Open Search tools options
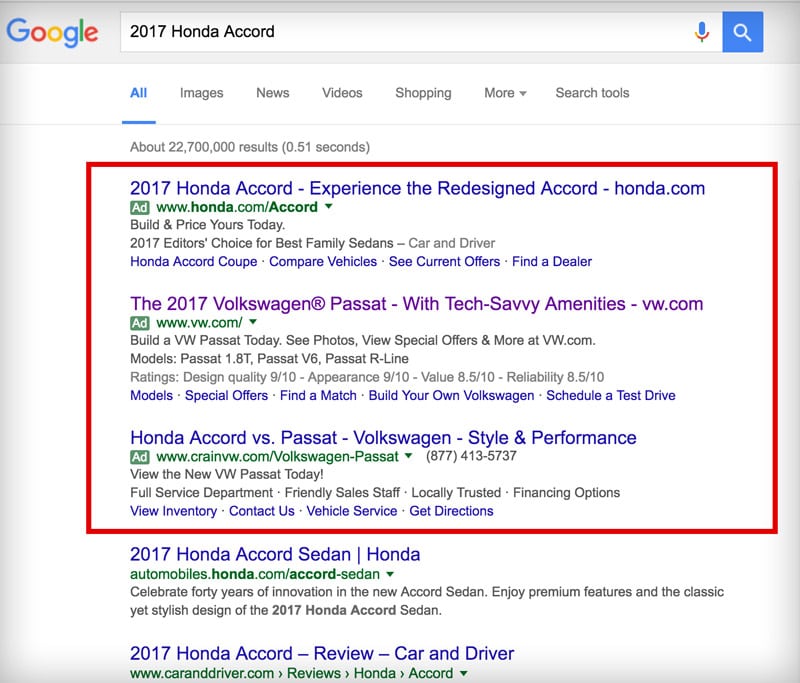Screen dimensions: 800x683 coord(592,93)
